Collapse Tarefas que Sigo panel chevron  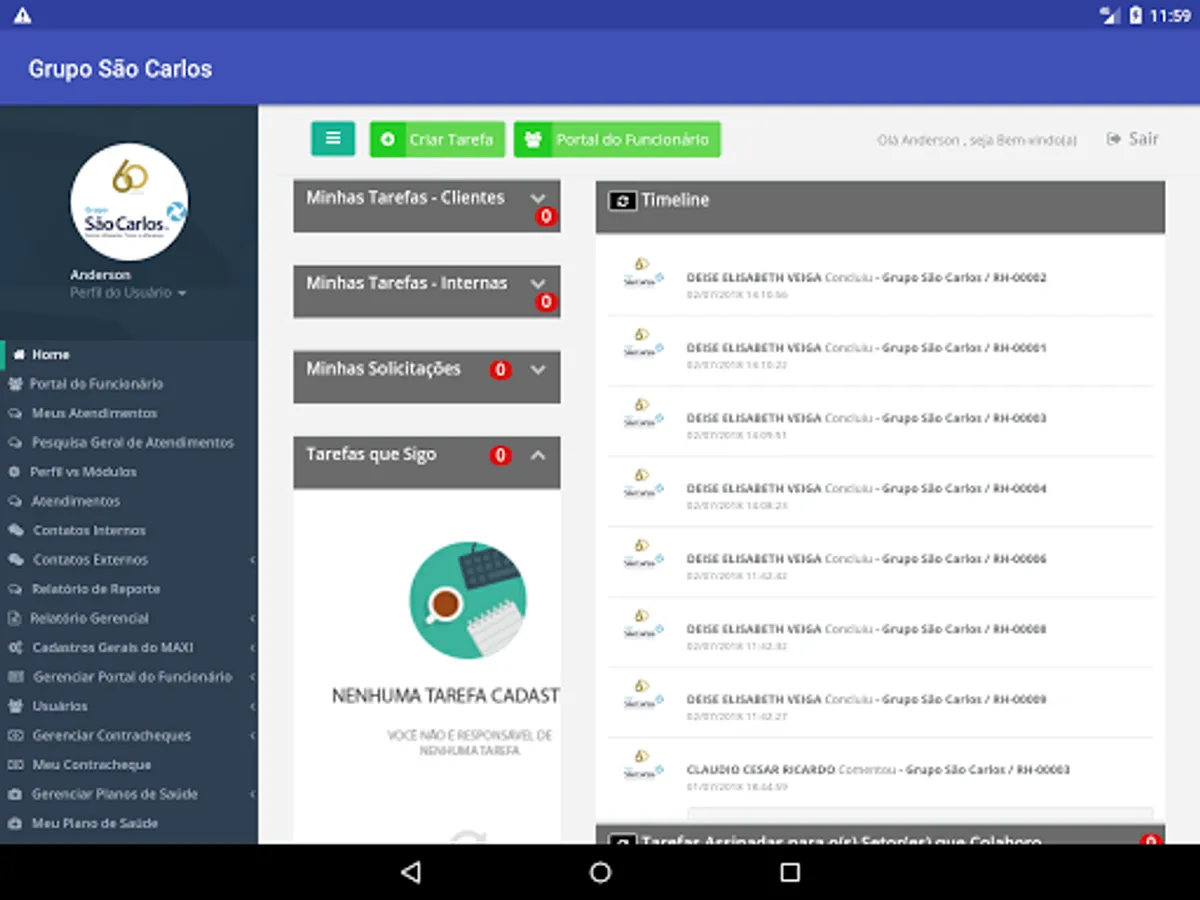pyautogui.click(x=538, y=455)
